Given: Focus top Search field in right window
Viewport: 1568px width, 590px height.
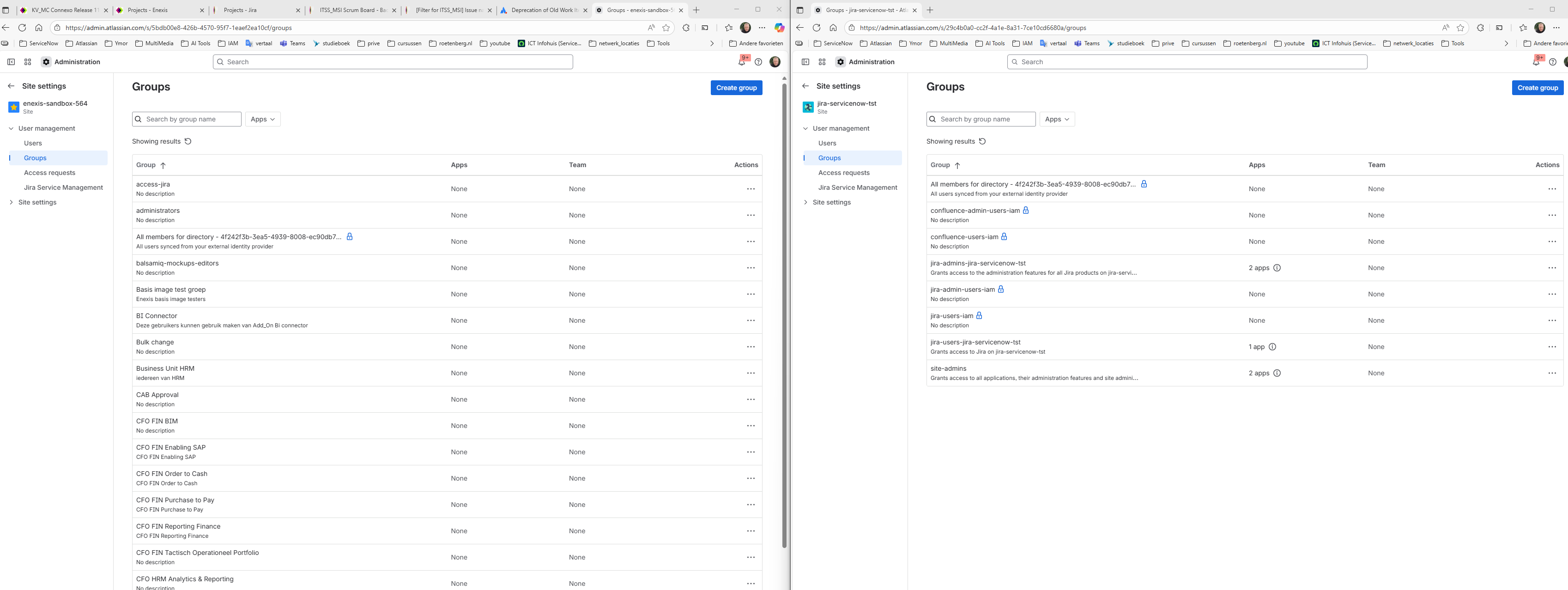Looking at the screenshot, I should click(x=1187, y=62).
